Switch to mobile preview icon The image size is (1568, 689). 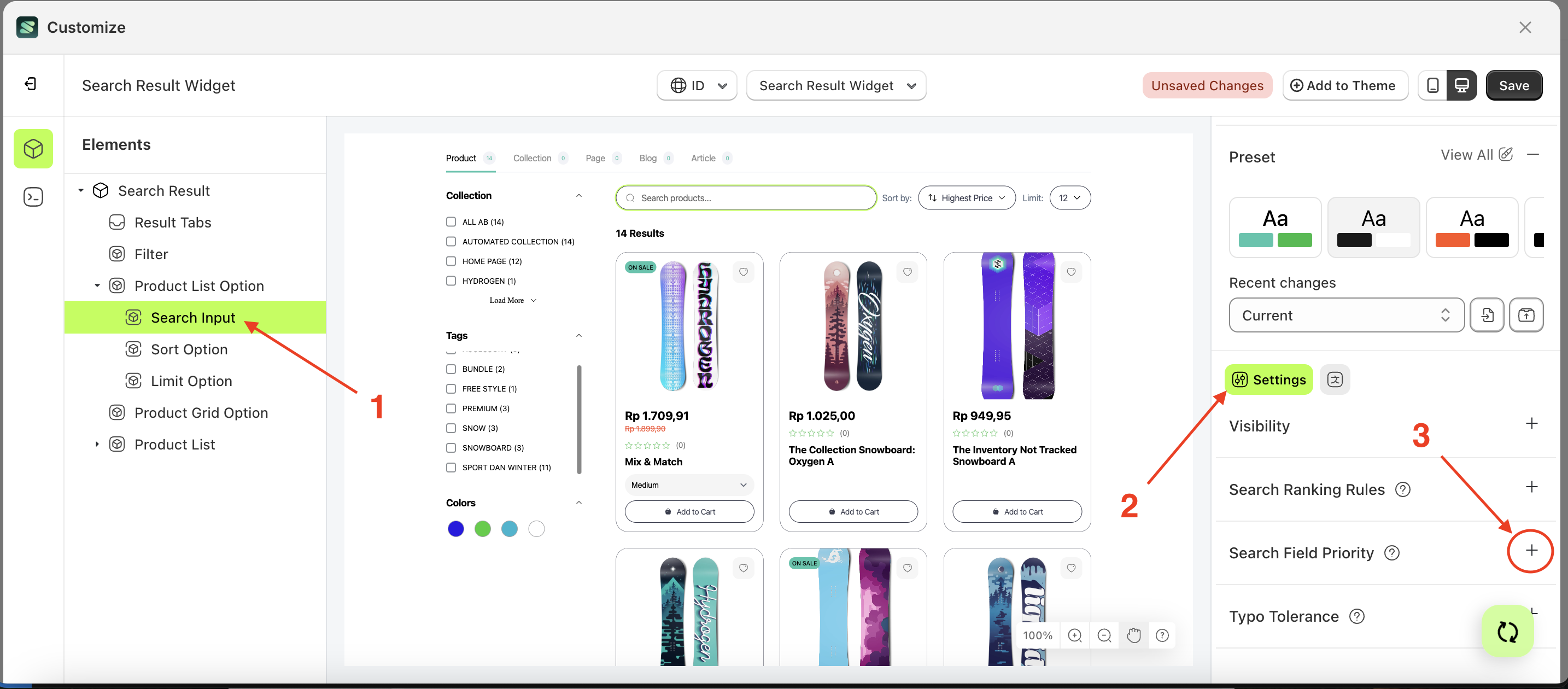pyautogui.click(x=1432, y=85)
